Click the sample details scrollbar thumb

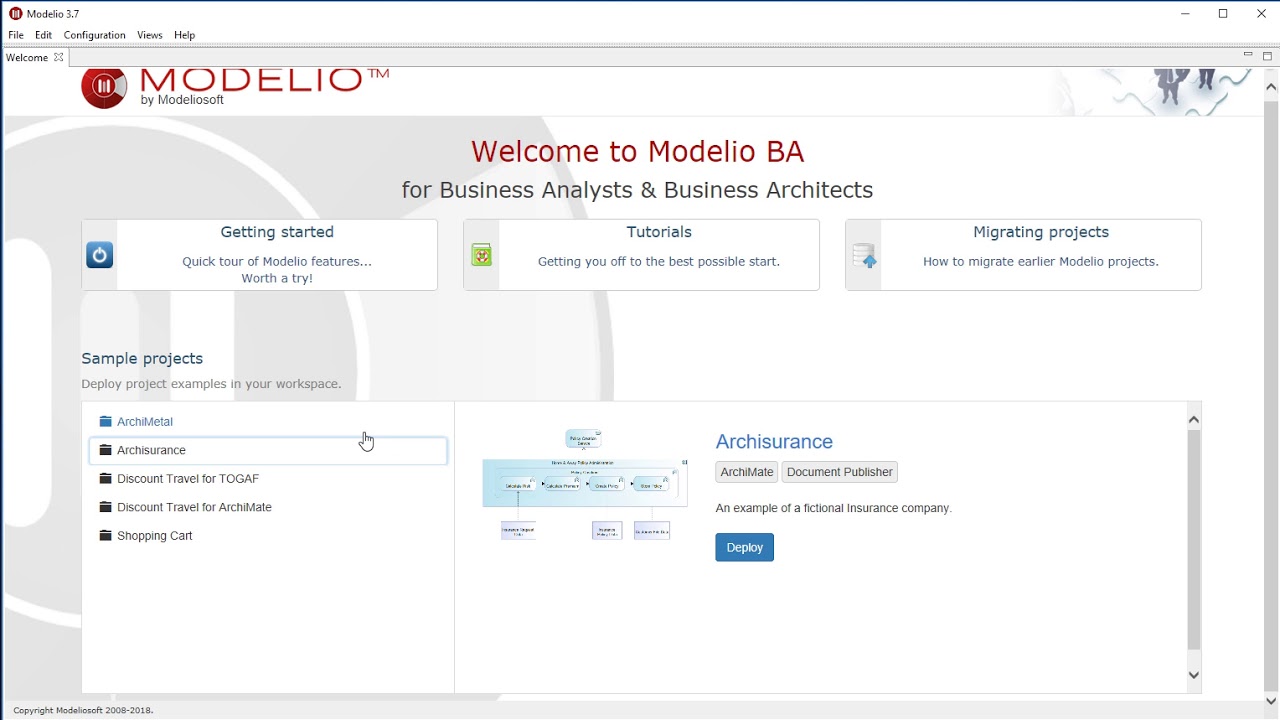1193,540
